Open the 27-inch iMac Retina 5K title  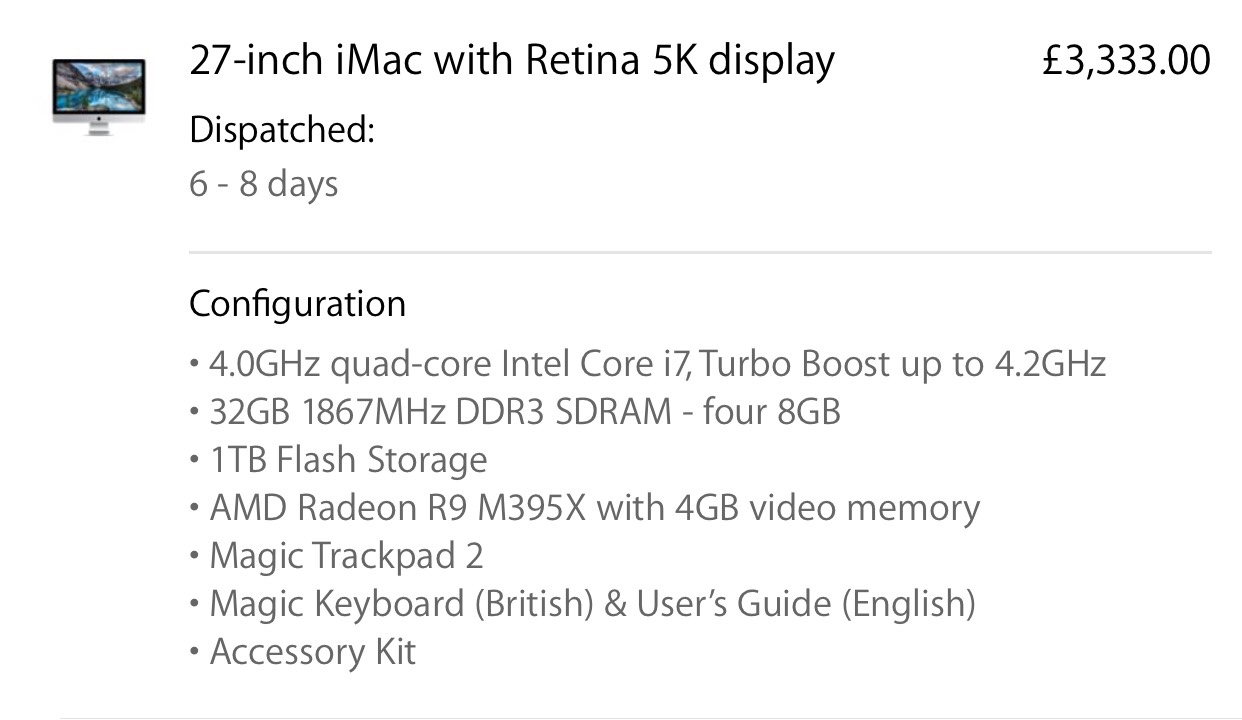click(x=512, y=61)
